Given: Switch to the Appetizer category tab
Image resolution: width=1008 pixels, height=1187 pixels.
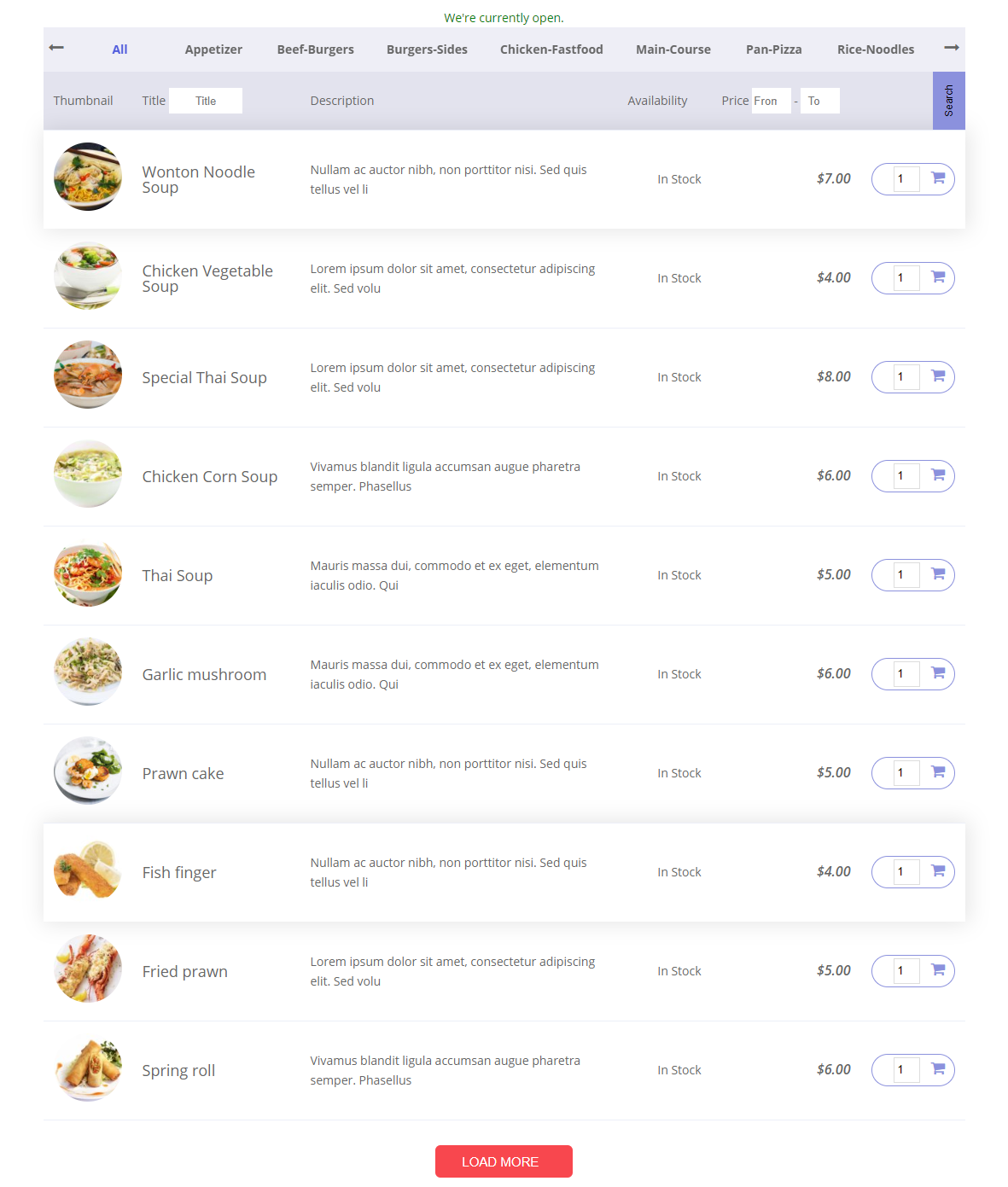Looking at the screenshot, I should [x=213, y=49].
